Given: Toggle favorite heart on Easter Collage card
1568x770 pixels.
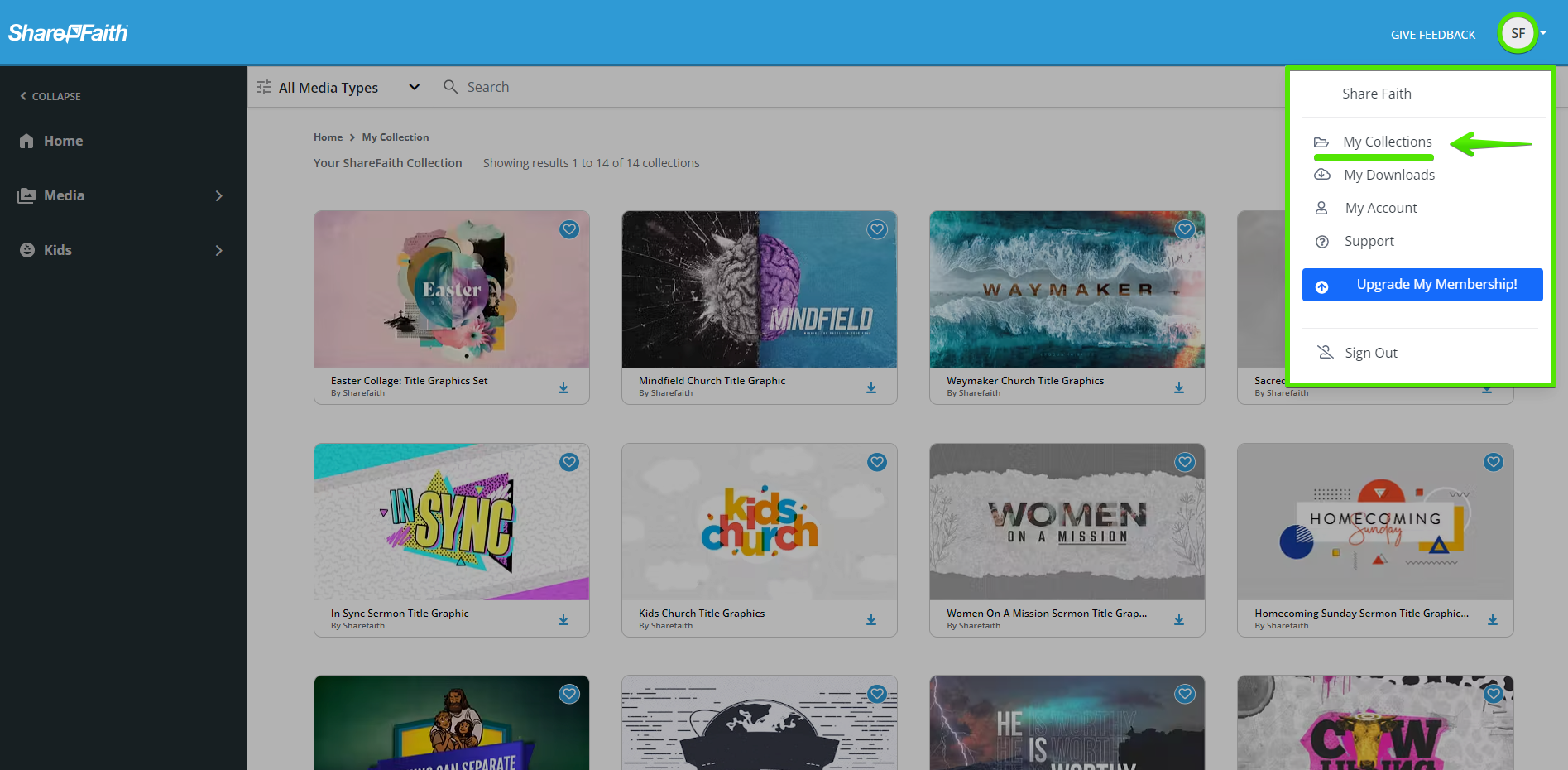Looking at the screenshot, I should point(569,229).
